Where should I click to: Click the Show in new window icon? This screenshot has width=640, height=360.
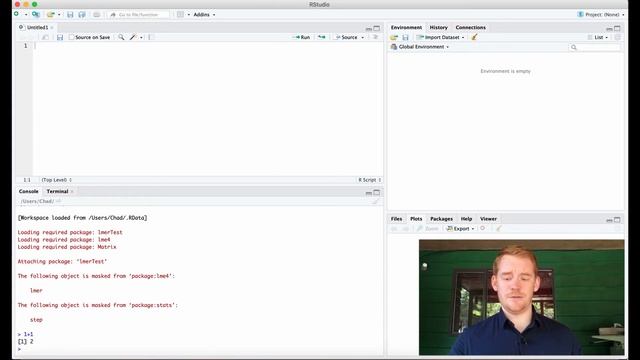45,37
